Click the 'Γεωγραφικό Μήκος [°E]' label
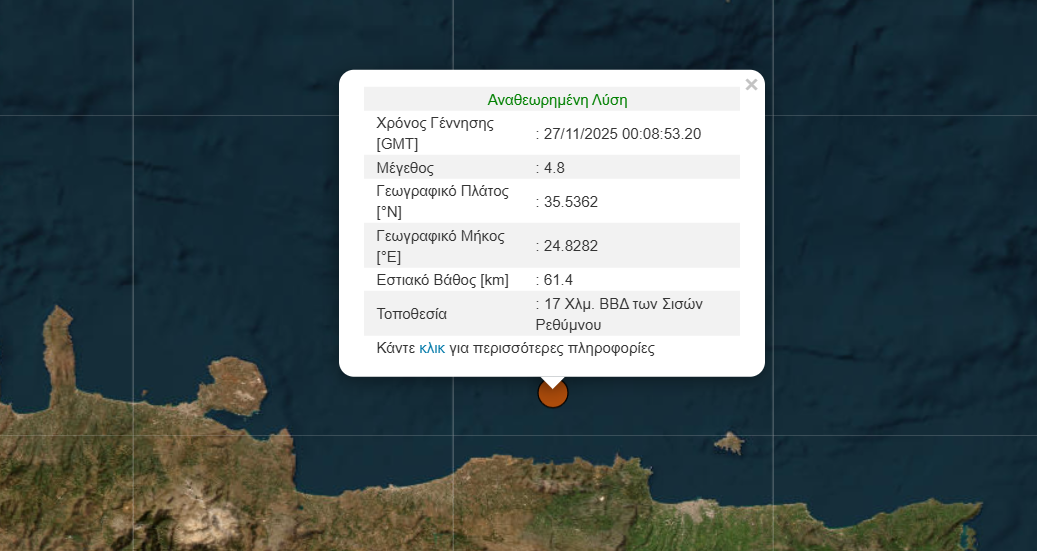Image resolution: width=1037 pixels, height=551 pixels. coord(440,246)
